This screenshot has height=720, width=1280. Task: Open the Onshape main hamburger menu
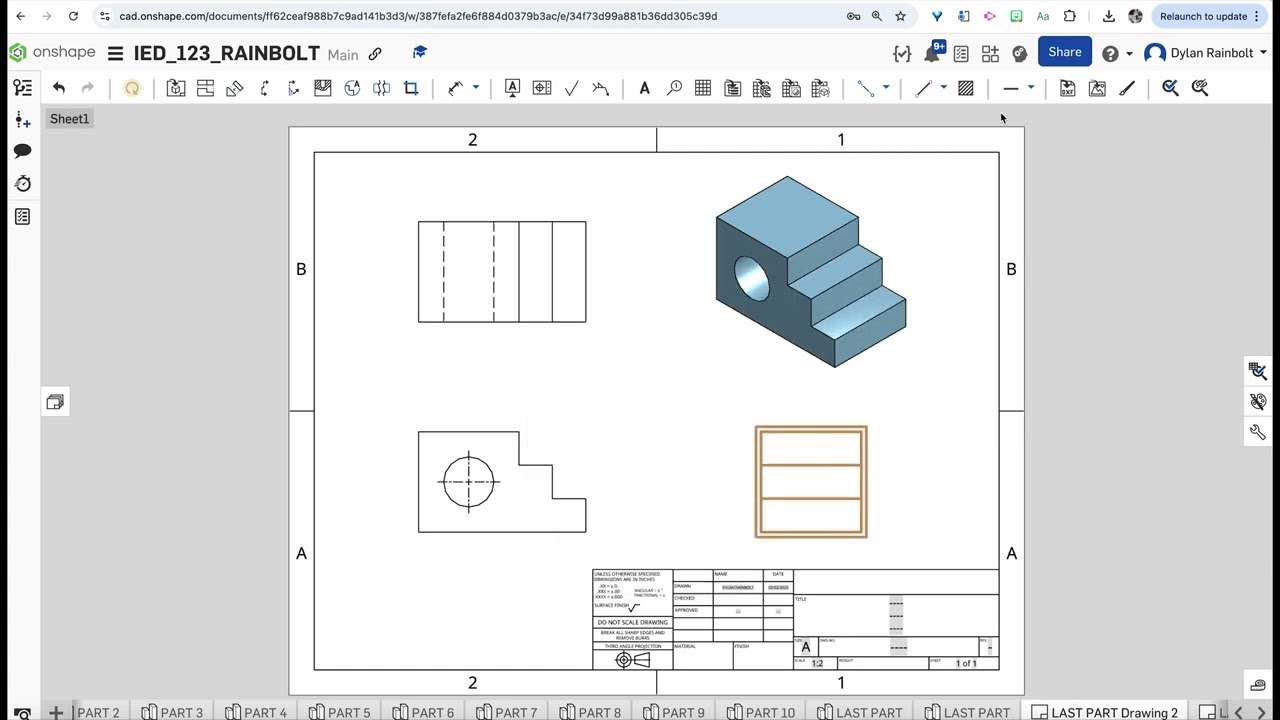coord(115,53)
